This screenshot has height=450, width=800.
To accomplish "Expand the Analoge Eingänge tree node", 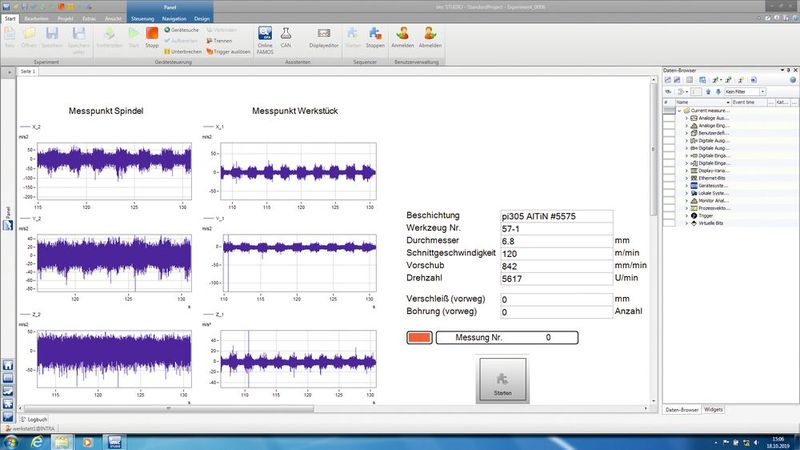I will point(686,127).
